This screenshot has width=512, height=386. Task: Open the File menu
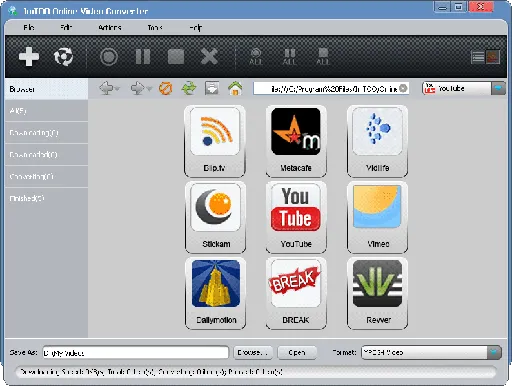coord(29,27)
